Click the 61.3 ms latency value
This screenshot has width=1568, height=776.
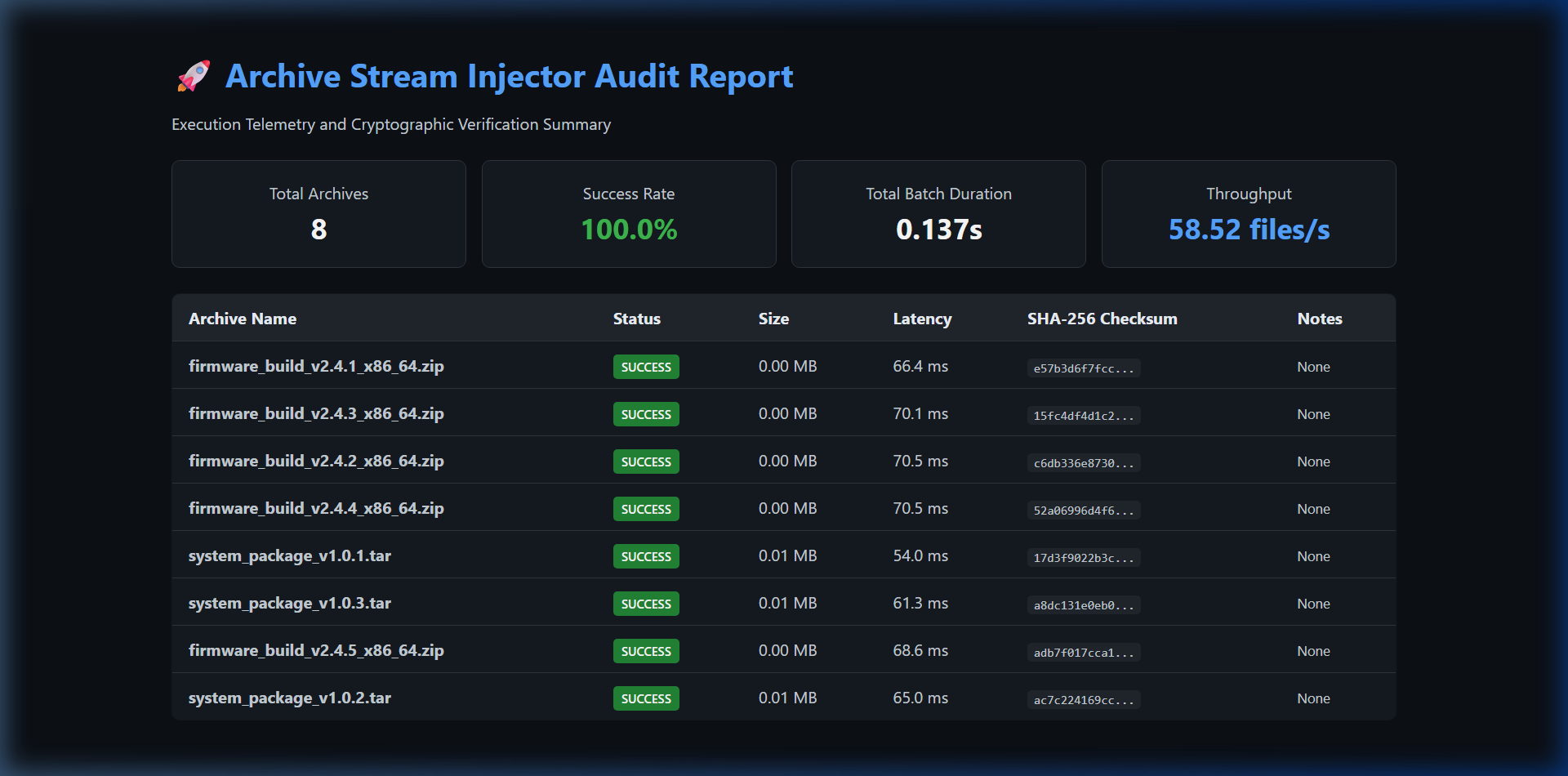point(920,603)
